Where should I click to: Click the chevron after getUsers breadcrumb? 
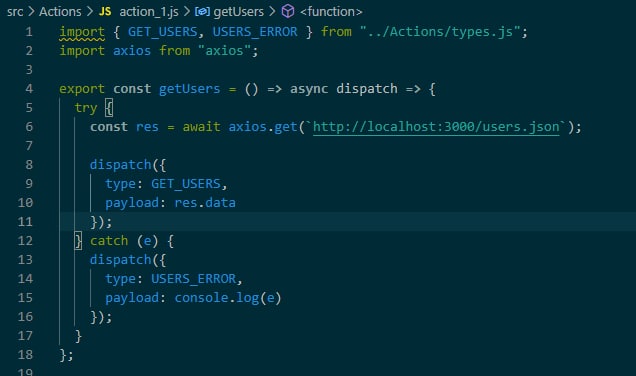[273, 12]
